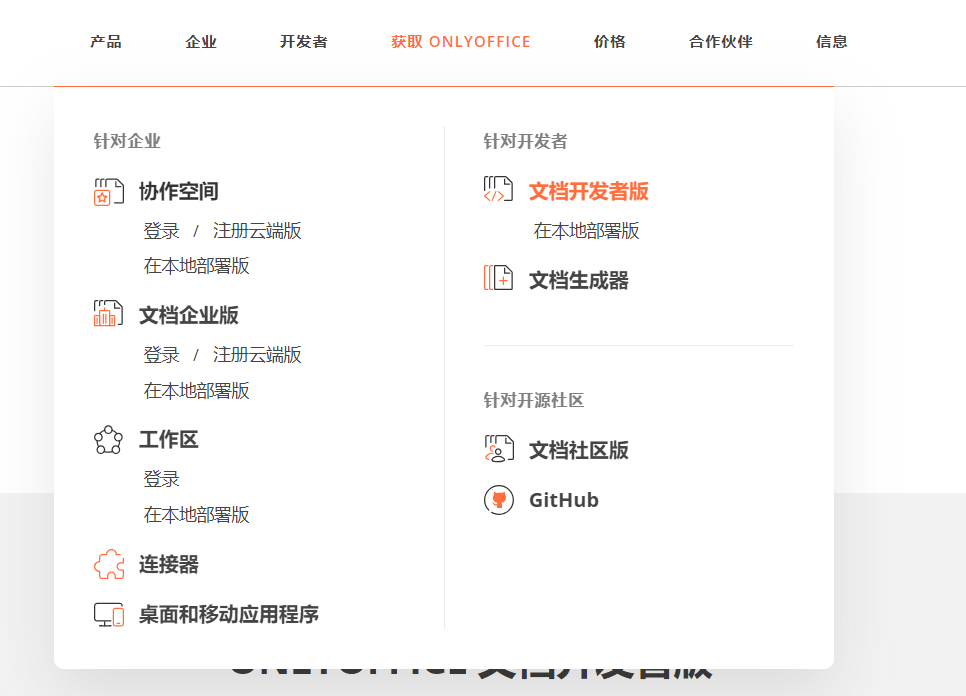This screenshot has width=966, height=696.
Task: Open the GitHub text link
Action: [x=564, y=500]
